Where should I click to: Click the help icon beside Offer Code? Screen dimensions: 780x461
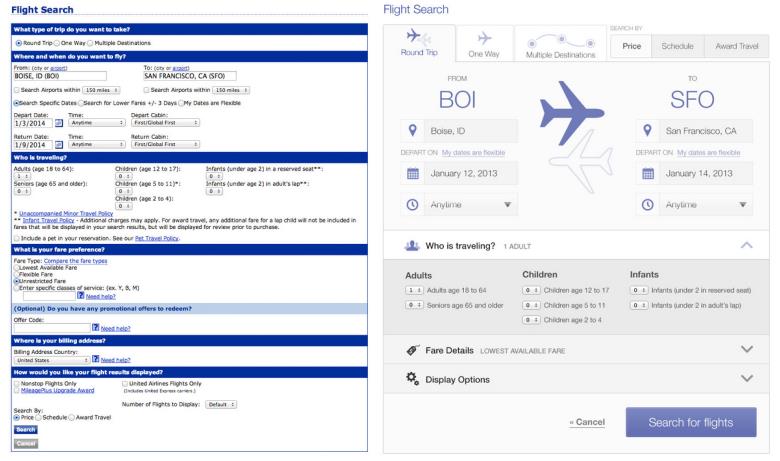point(93,325)
